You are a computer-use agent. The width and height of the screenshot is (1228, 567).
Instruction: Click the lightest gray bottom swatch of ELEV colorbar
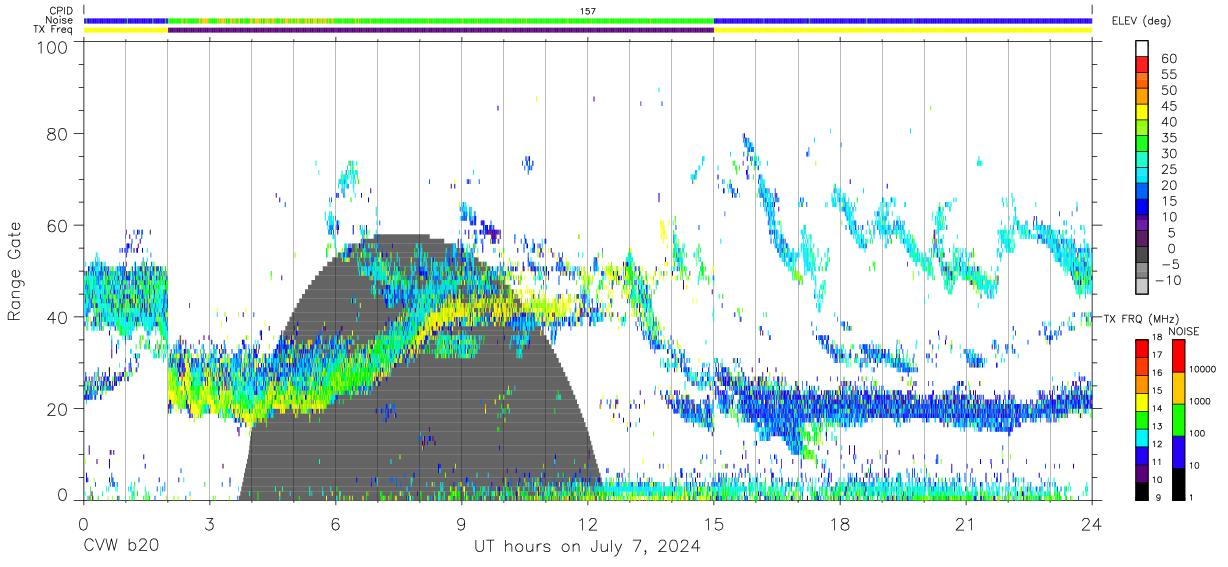[1142, 286]
